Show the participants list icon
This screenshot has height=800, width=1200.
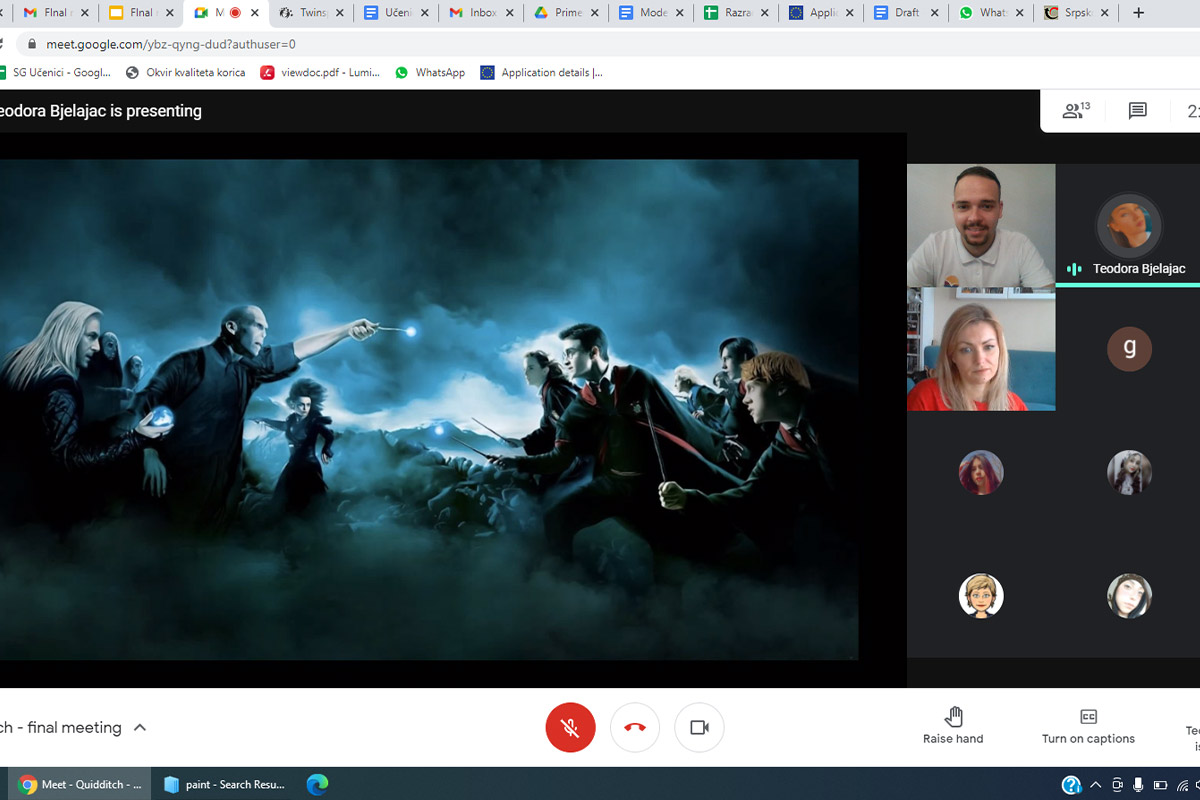[x=1076, y=110]
